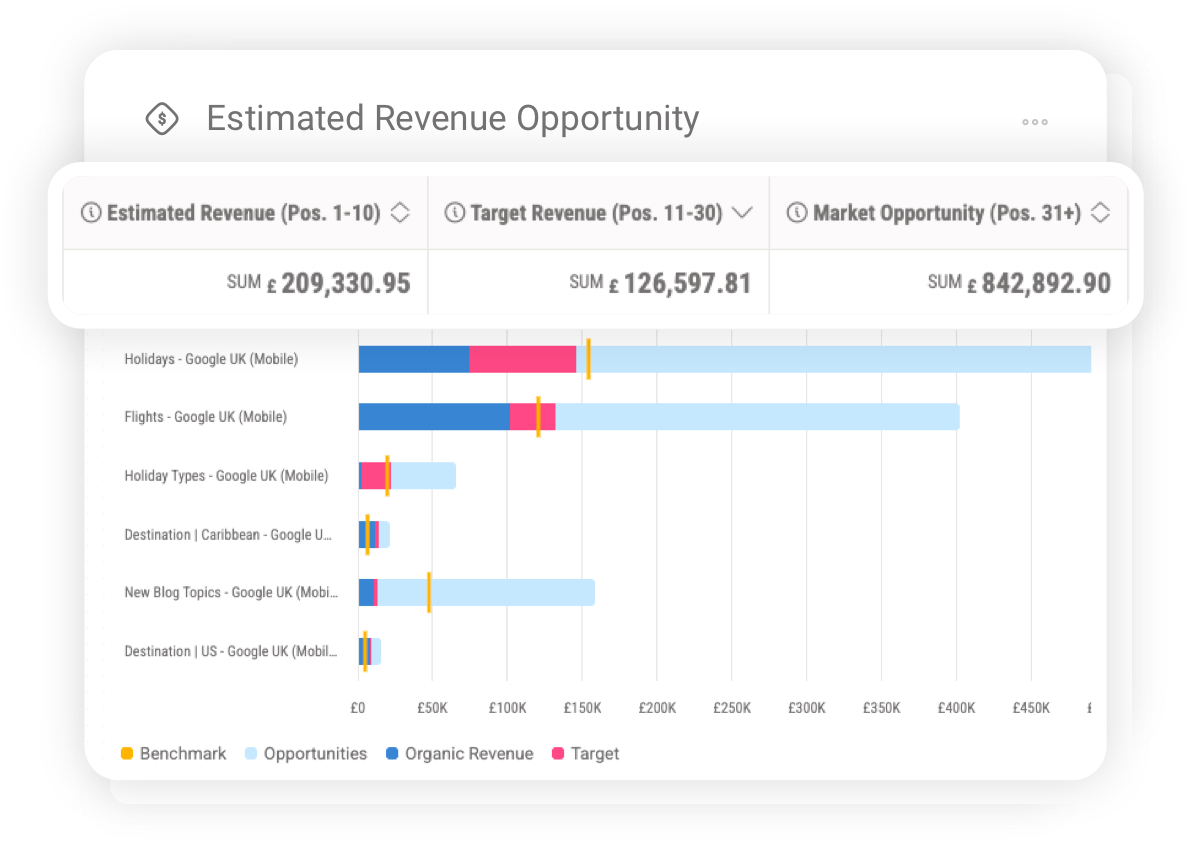Open the Target Revenue (Pos. 11-30) dropdown

coord(742,212)
